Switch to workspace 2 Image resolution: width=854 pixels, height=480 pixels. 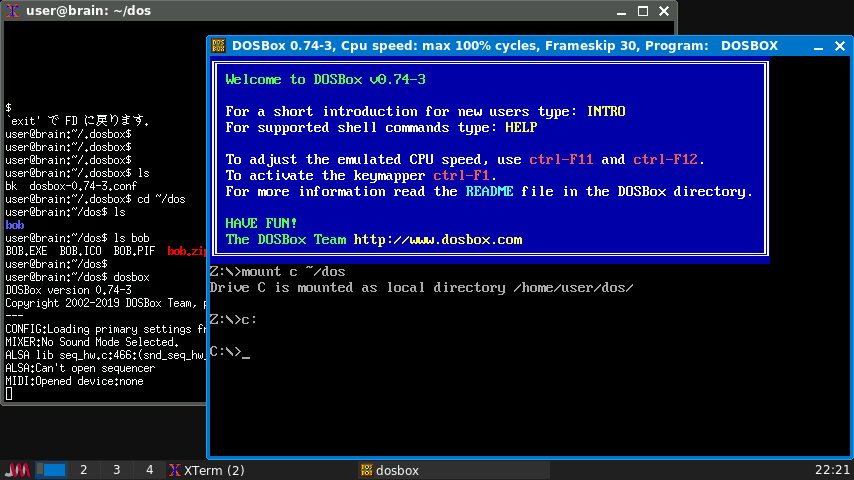(x=84, y=470)
